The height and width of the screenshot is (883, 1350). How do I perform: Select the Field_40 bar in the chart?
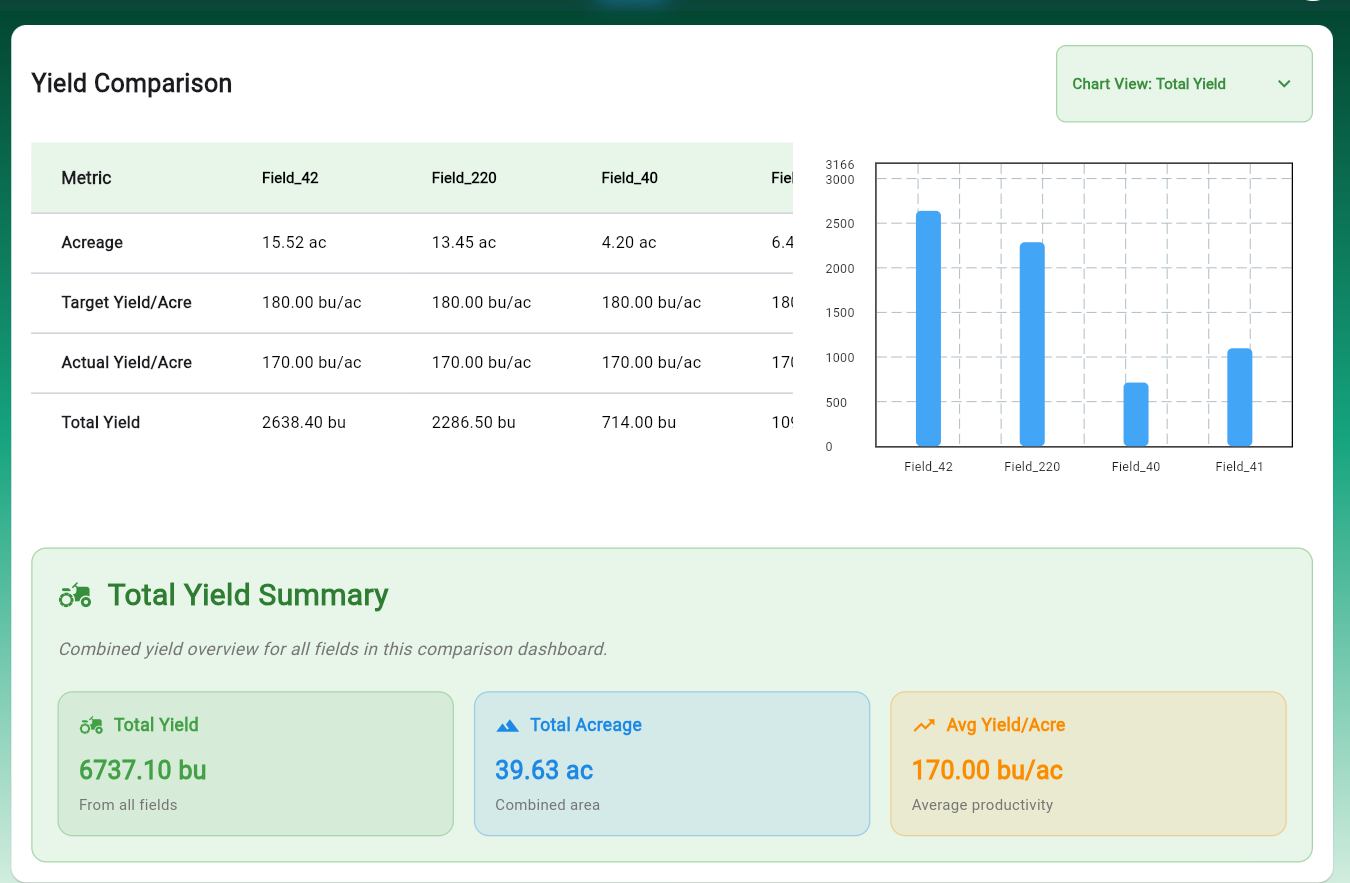1136,414
